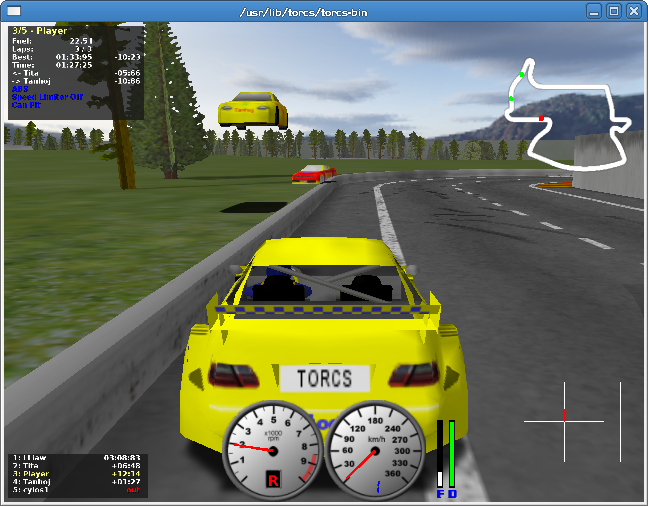
Task: Click the fuel level bar above F
Action: click(440, 454)
